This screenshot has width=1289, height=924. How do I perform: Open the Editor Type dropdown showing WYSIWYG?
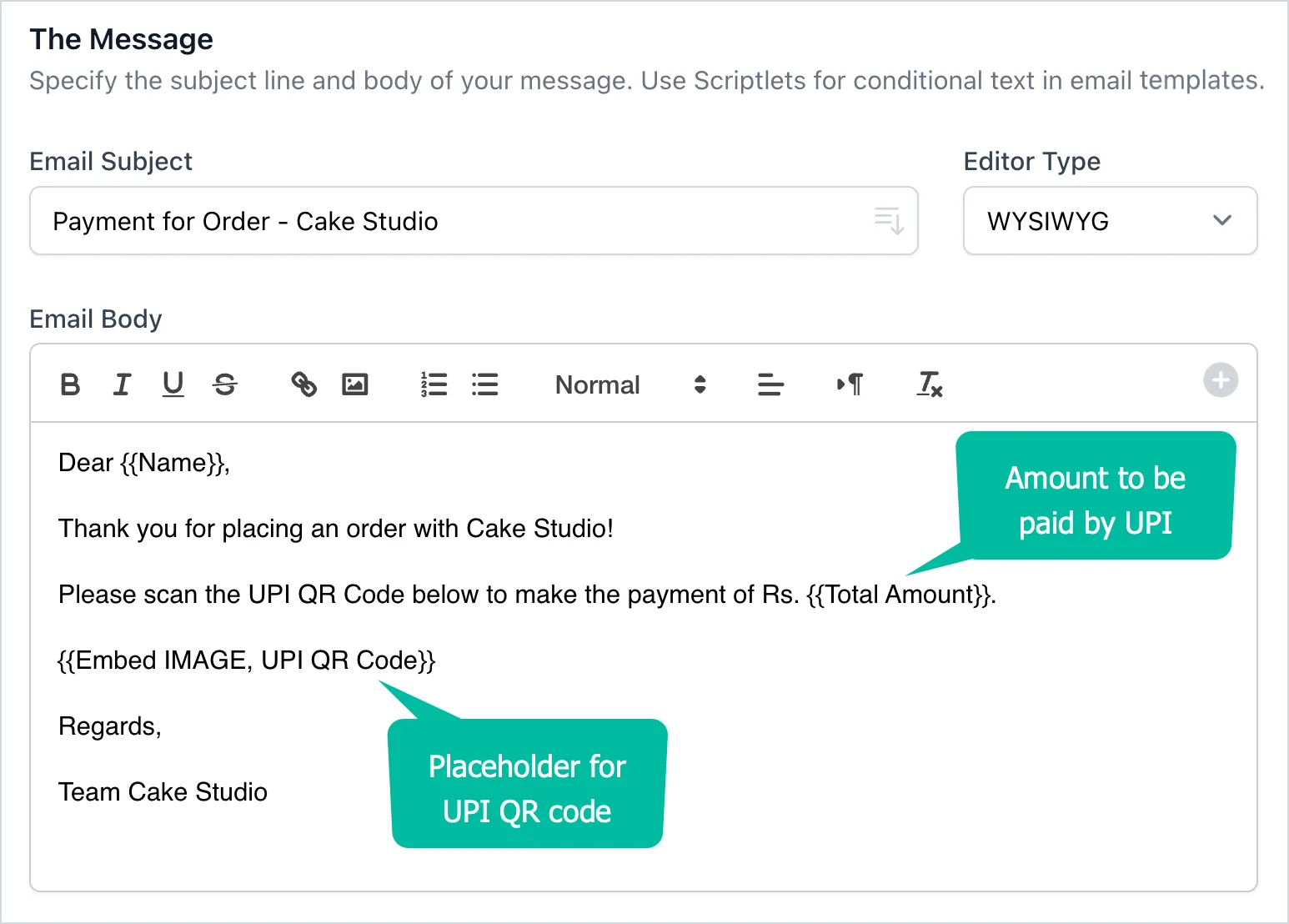(1109, 221)
